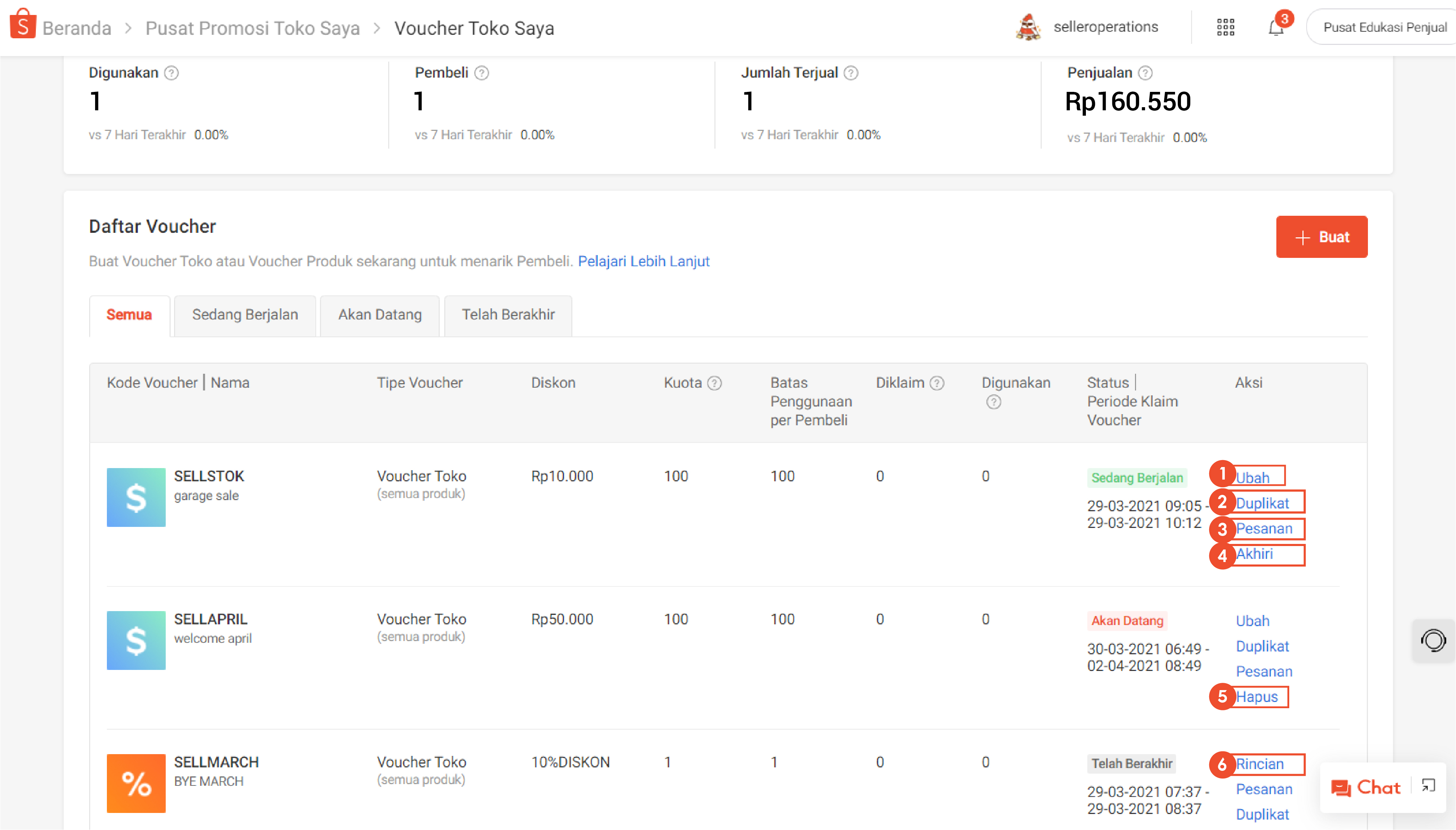This screenshot has width=1456, height=830.
Task: Click the Buat voucher button
Action: tap(1321, 237)
